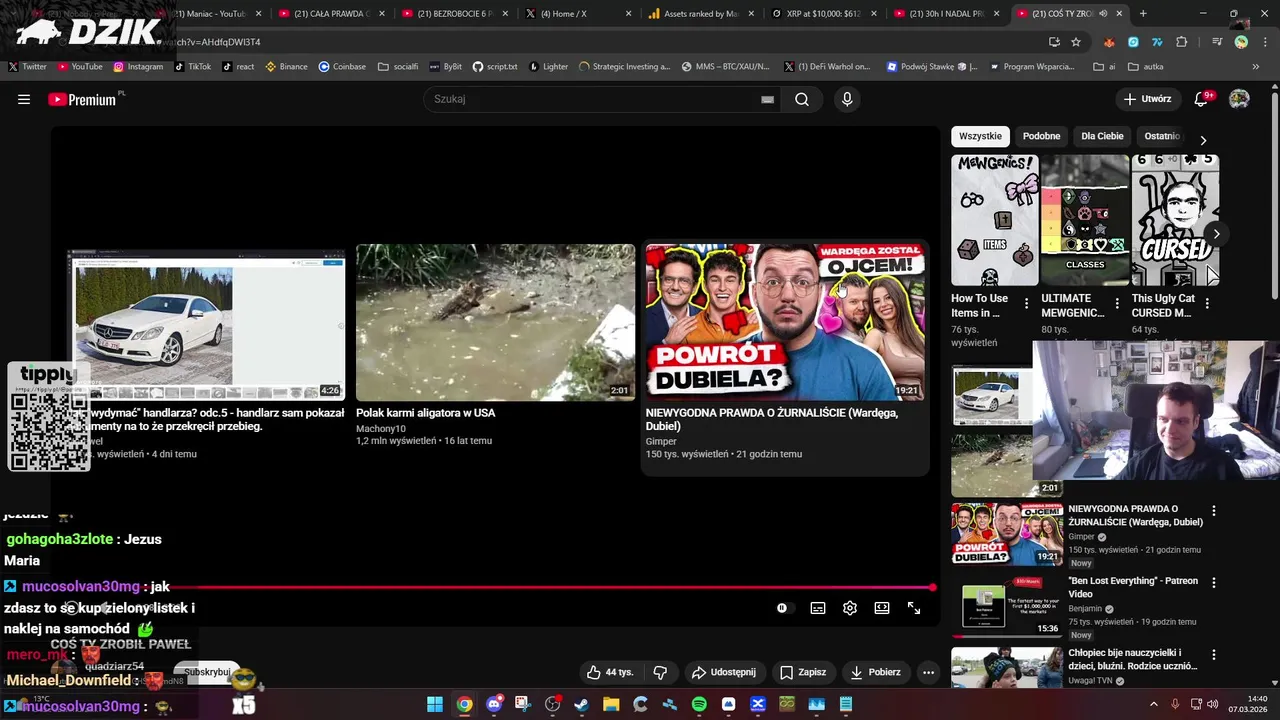Open Discord from the taskbar
Screen dimensions: 1280x720
coord(494,705)
